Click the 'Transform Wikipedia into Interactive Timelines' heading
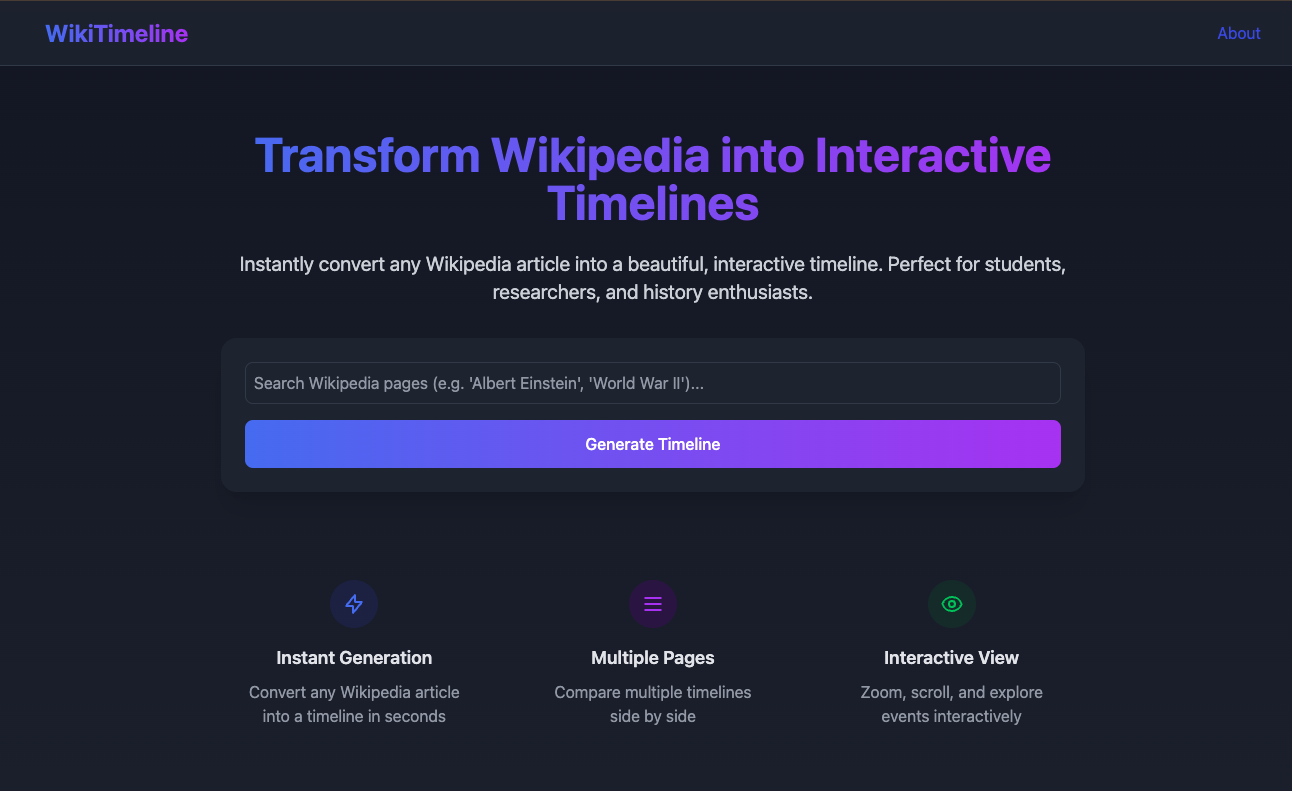1292x791 pixels. click(653, 180)
